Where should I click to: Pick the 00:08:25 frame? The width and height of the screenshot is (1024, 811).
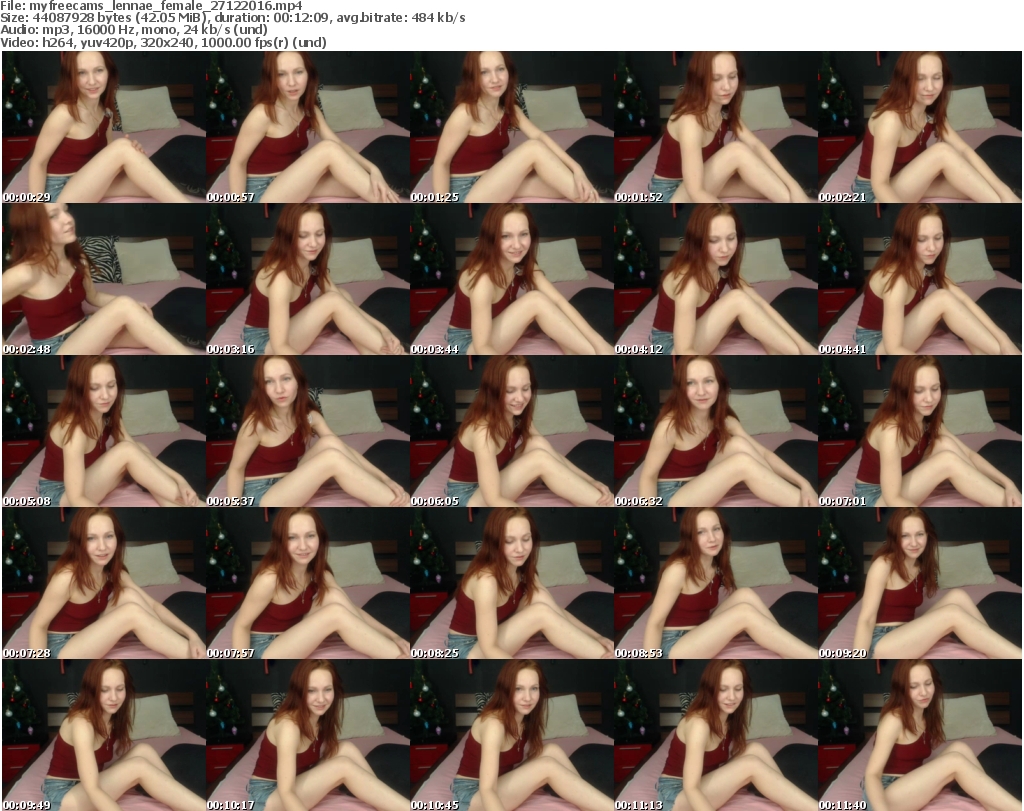click(x=511, y=584)
